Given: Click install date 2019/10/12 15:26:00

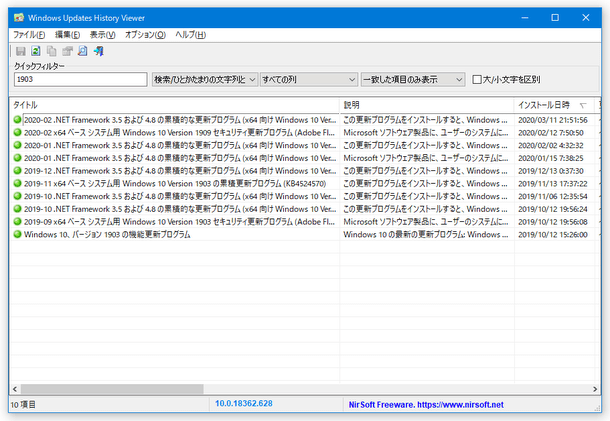Looking at the screenshot, I should point(553,234).
